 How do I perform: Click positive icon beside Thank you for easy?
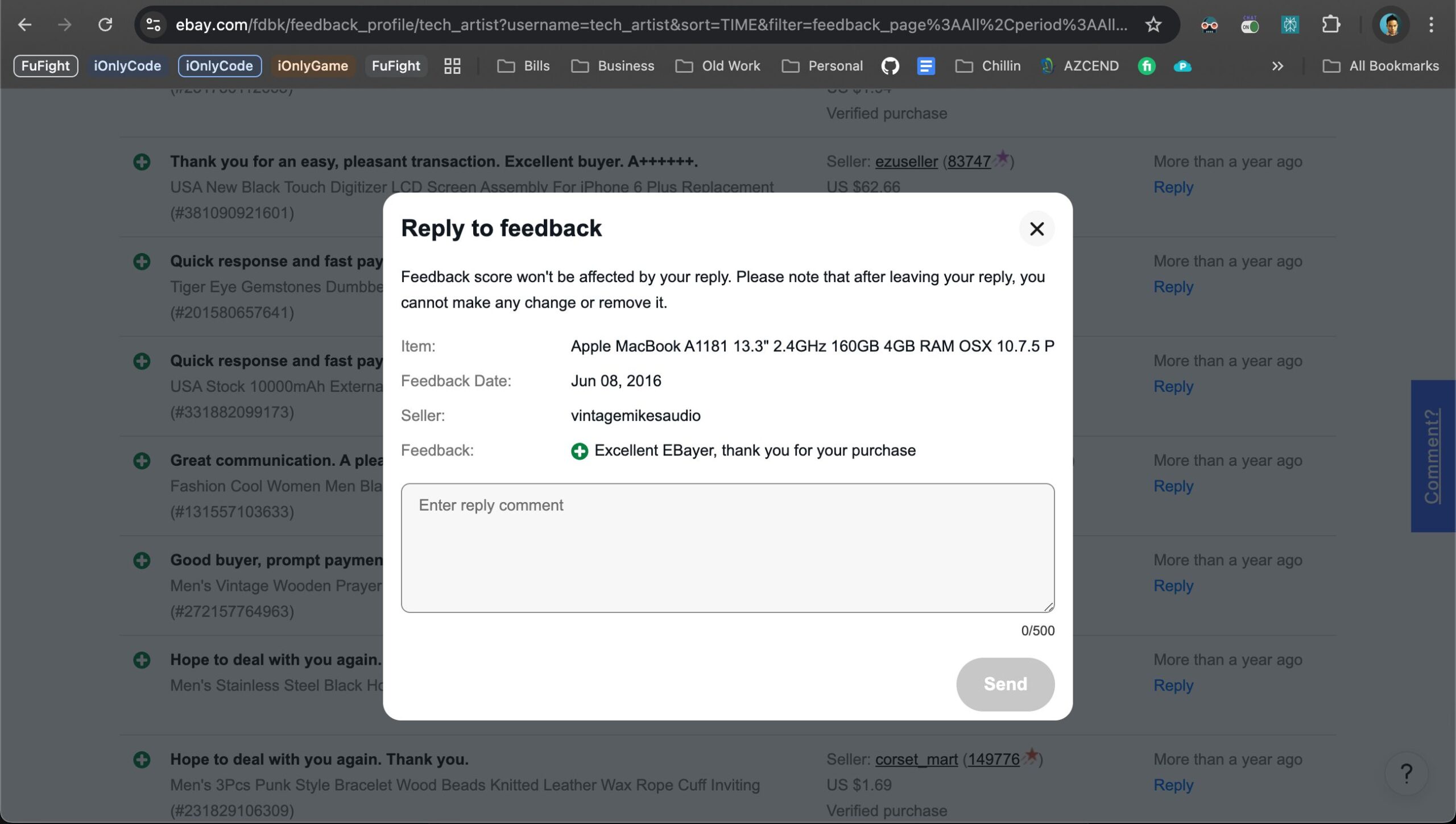coord(142,162)
